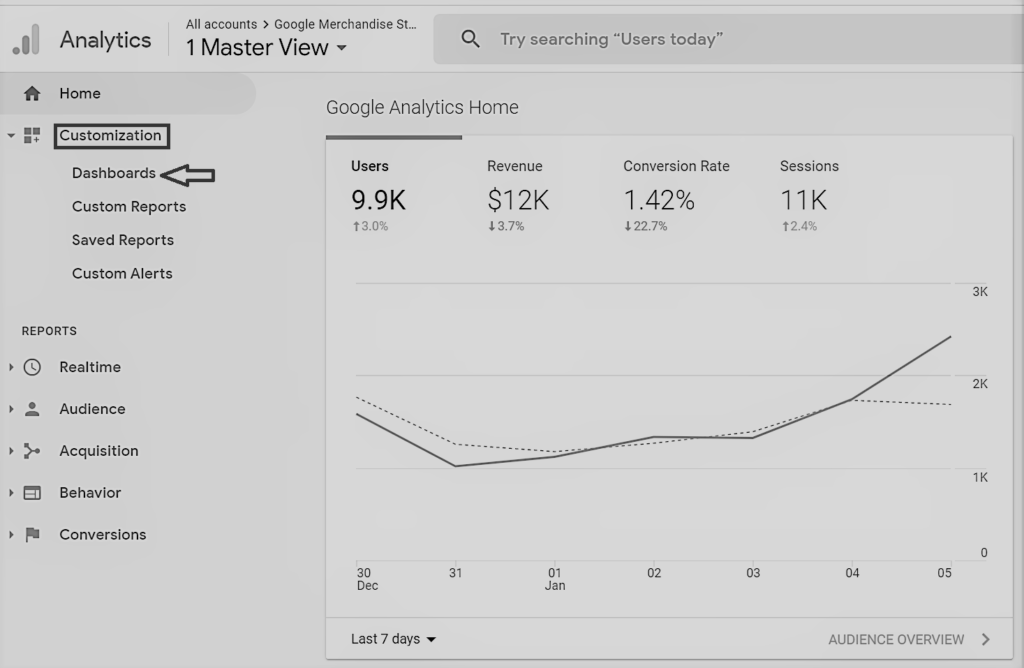Click the 9.9K users value
The width and height of the screenshot is (1024, 668).
pyautogui.click(x=378, y=200)
